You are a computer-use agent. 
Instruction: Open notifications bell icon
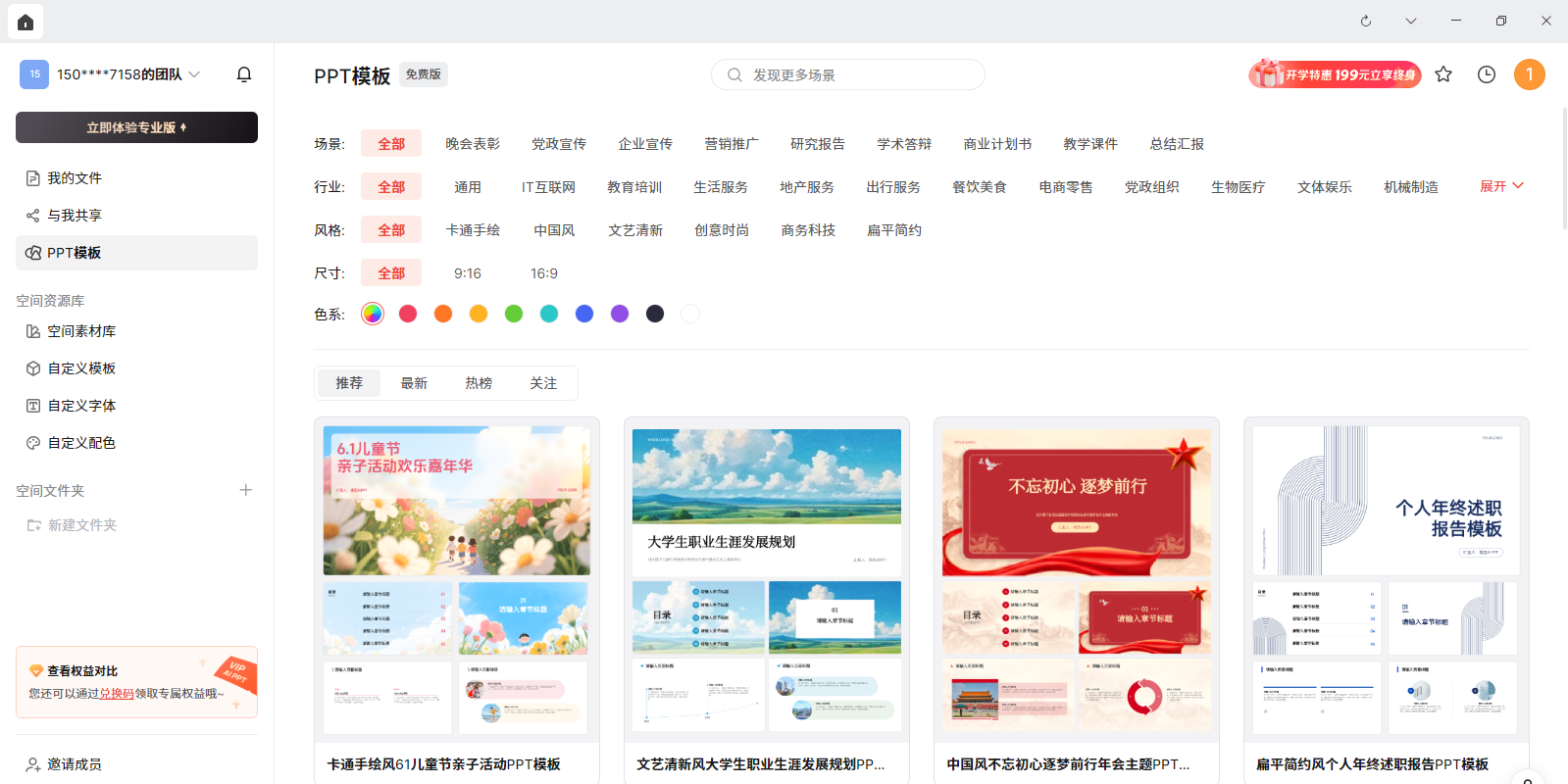point(244,74)
